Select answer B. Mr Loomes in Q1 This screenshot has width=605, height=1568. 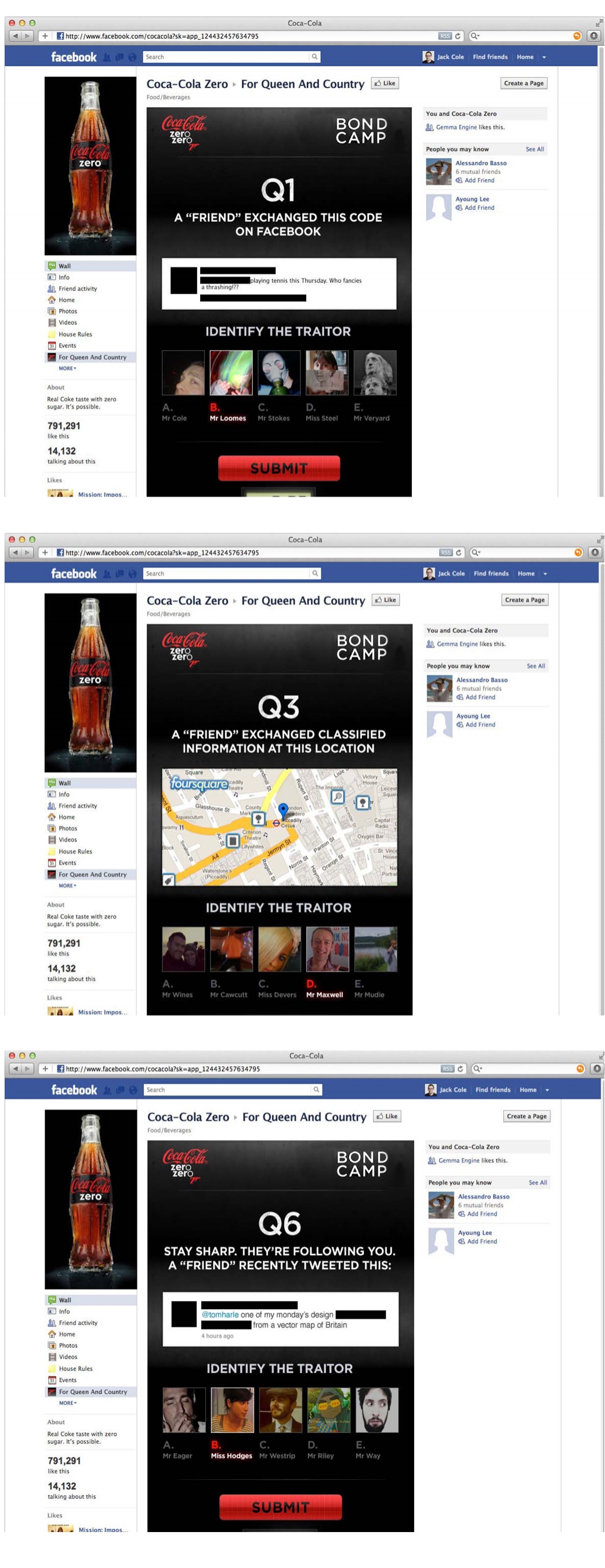click(x=231, y=386)
